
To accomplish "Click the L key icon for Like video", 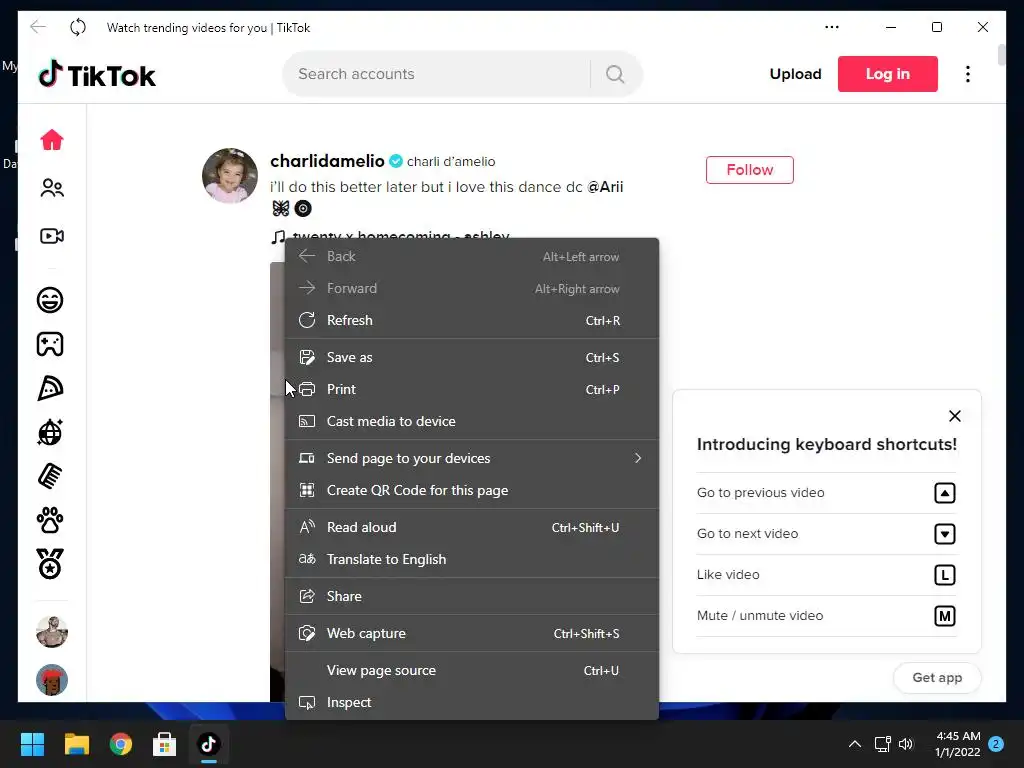I will click(x=945, y=575).
